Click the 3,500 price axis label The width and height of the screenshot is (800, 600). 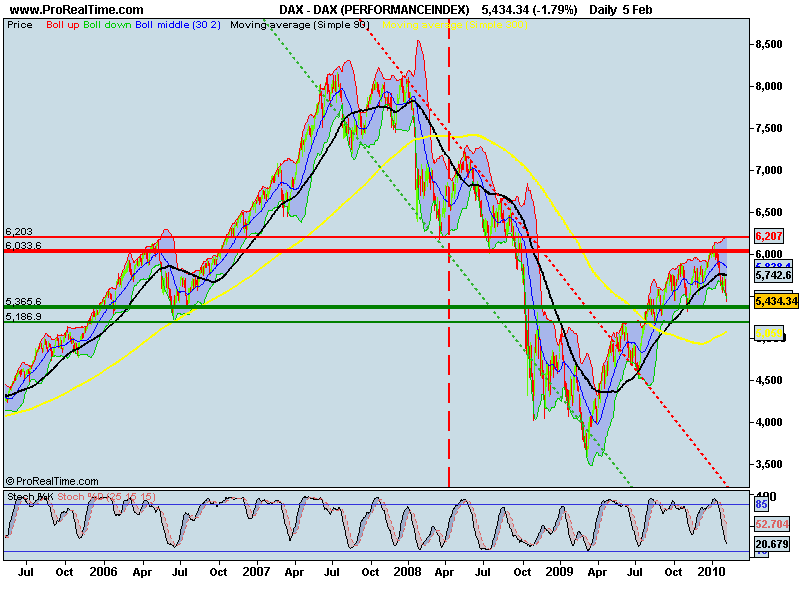[x=768, y=464]
